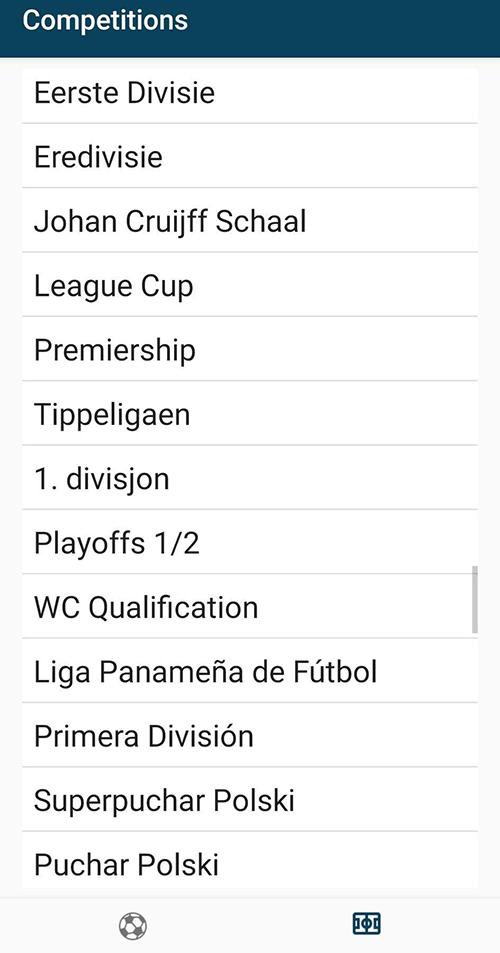The image size is (500, 953).
Task: Tap the football pitch competitions icon
Action: pos(366,924)
